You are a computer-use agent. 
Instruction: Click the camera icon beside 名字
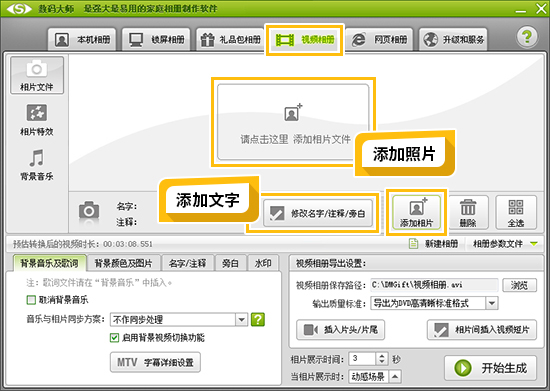pyautogui.click(x=89, y=211)
